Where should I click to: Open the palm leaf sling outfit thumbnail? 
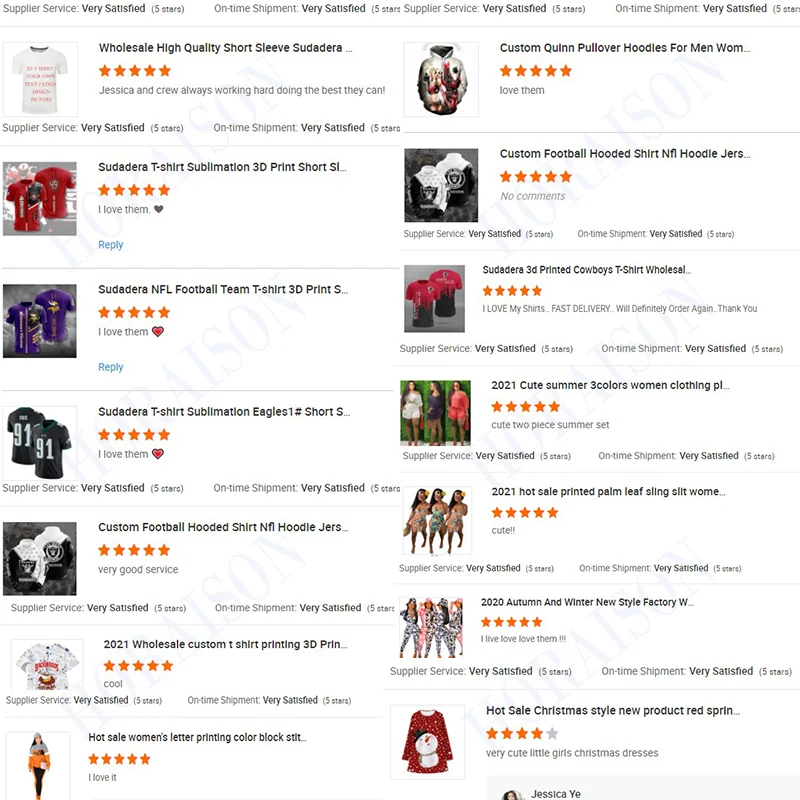(x=437, y=520)
